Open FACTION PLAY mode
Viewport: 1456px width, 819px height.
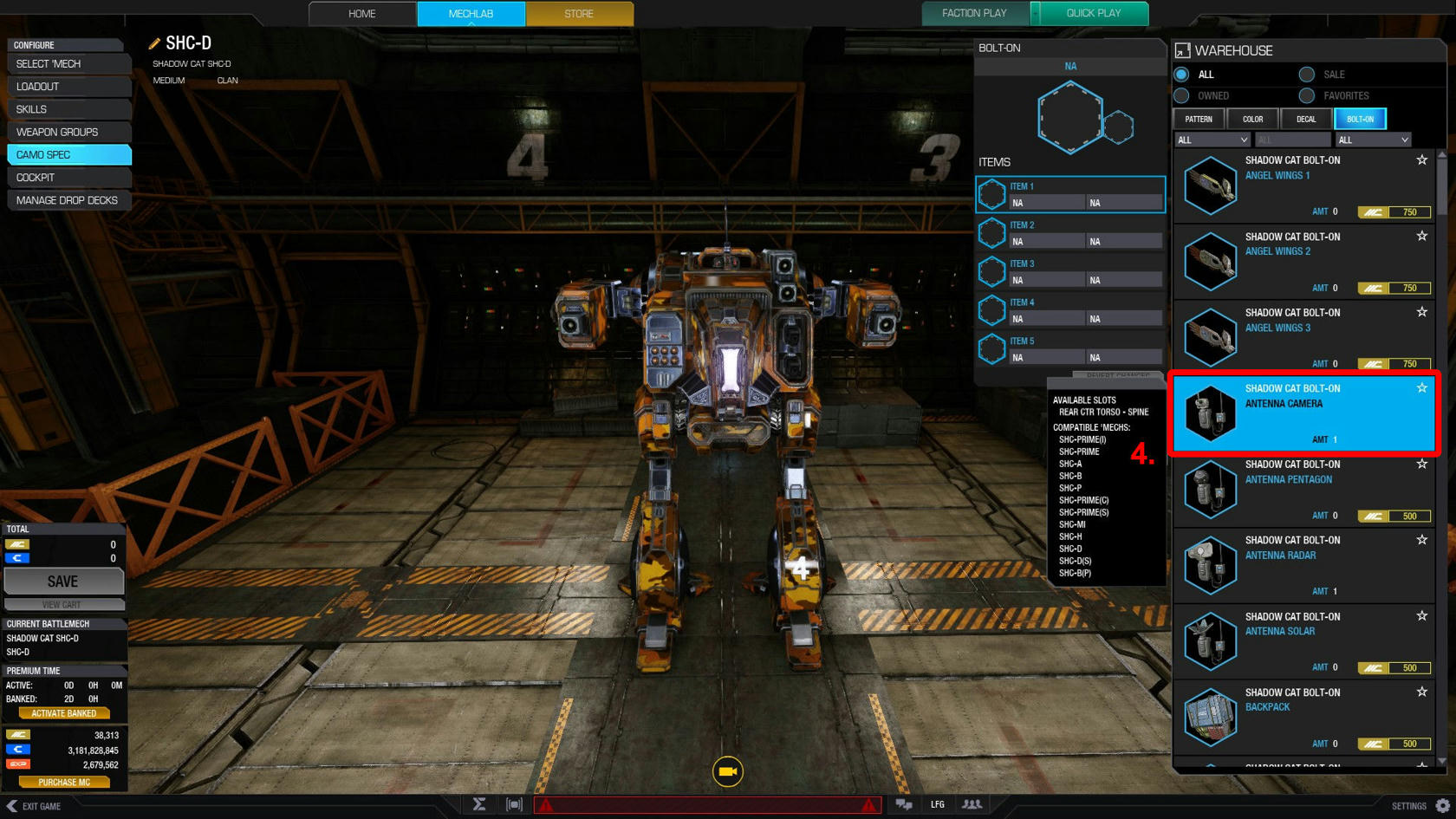(x=975, y=13)
